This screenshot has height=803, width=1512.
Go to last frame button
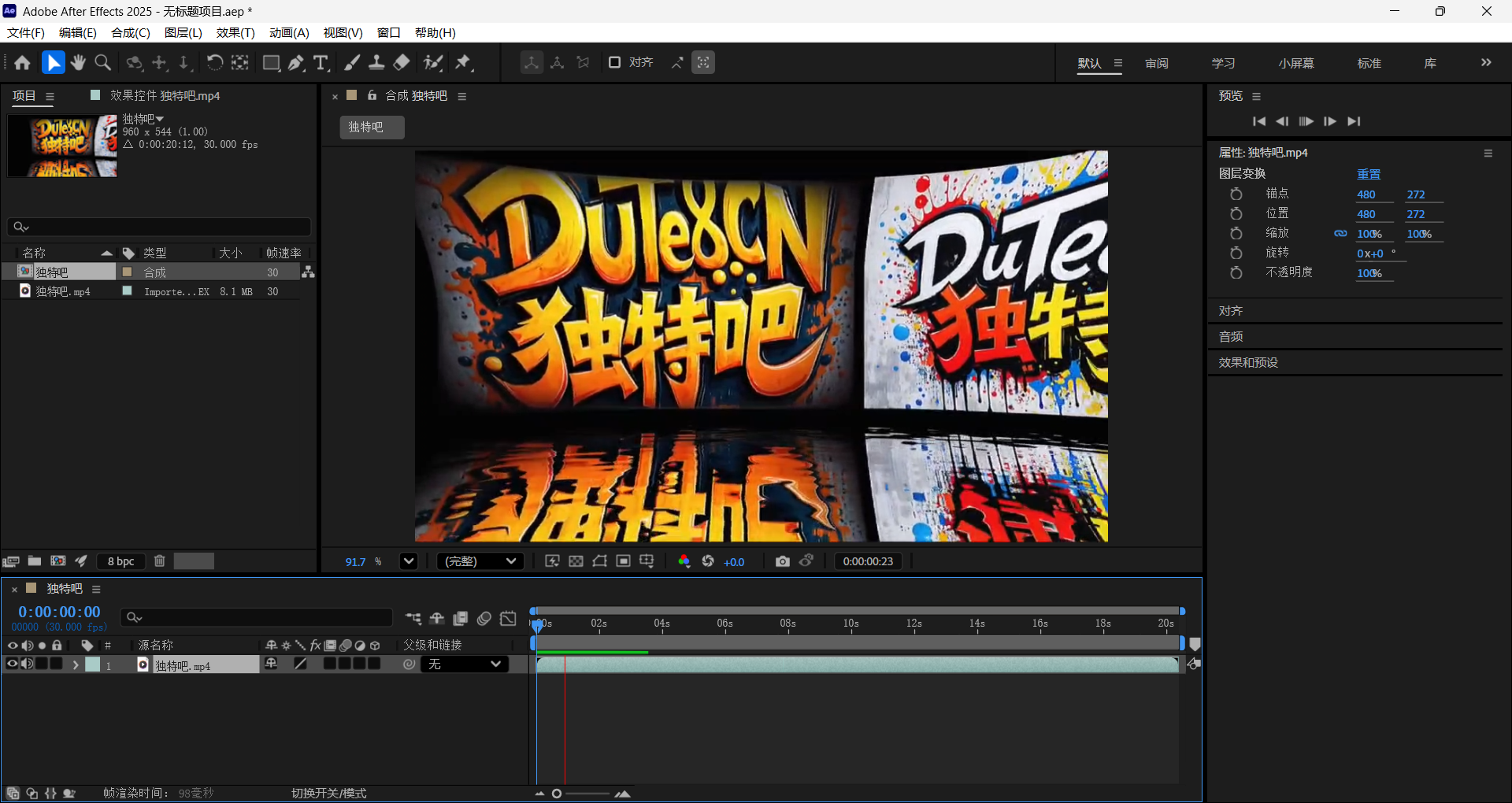(1354, 121)
